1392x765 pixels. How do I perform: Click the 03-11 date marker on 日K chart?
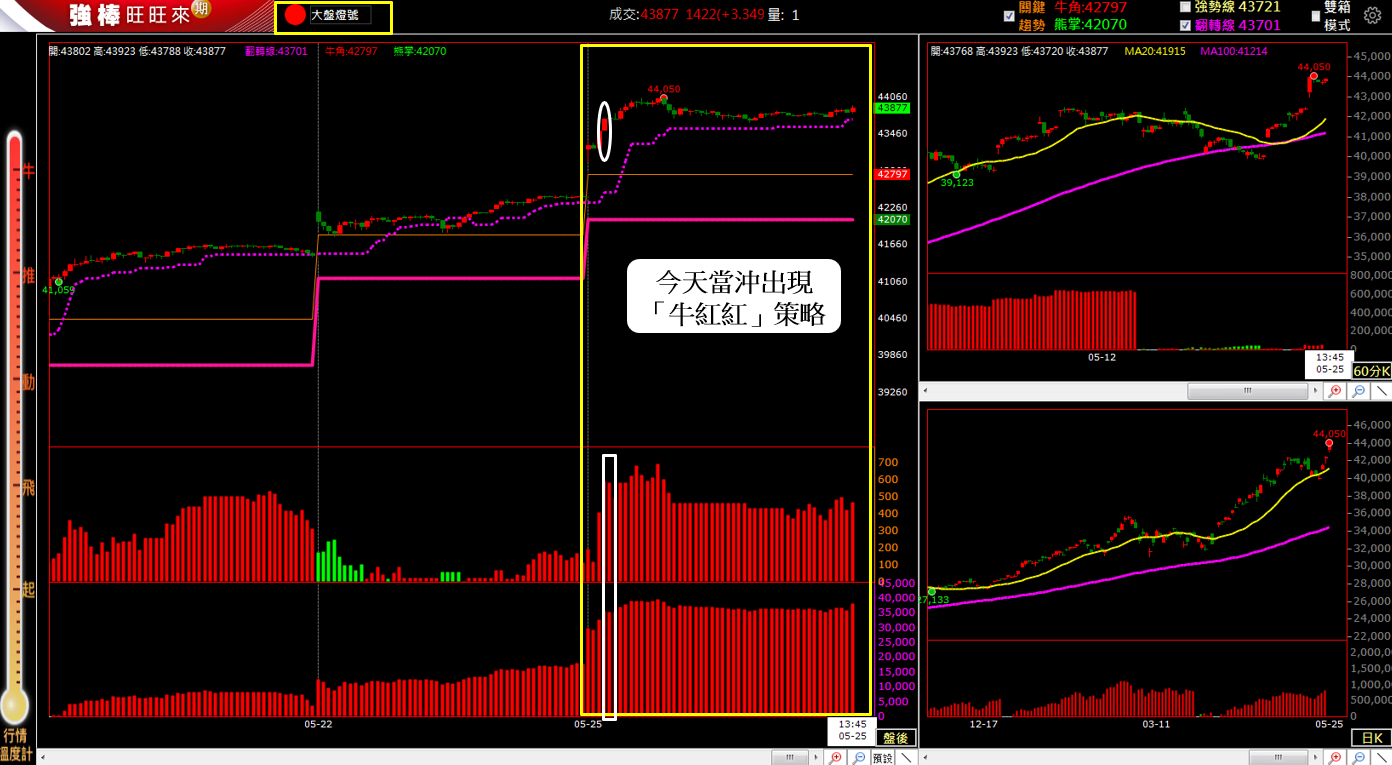1156,723
